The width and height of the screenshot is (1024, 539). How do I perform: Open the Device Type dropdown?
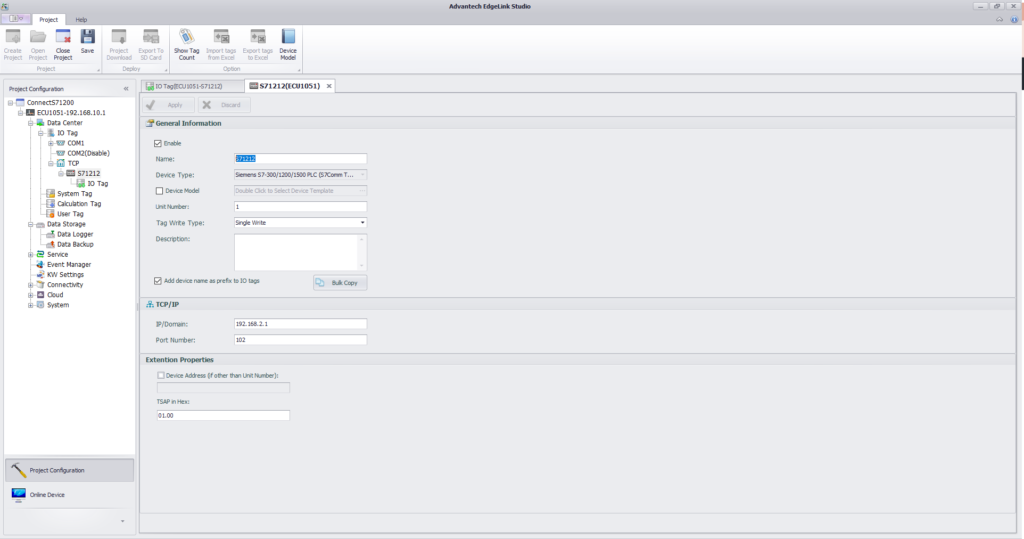pos(362,175)
